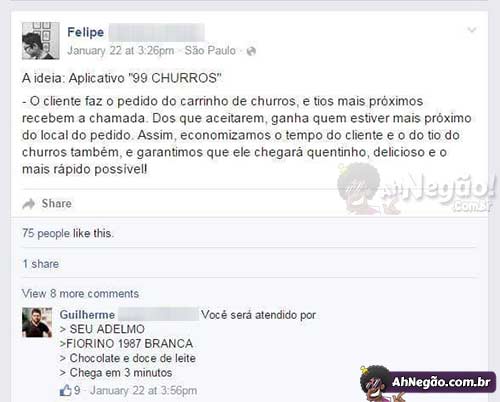The image size is (500, 402).
Task: Click the Share arrow icon
Action: click(x=29, y=204)
